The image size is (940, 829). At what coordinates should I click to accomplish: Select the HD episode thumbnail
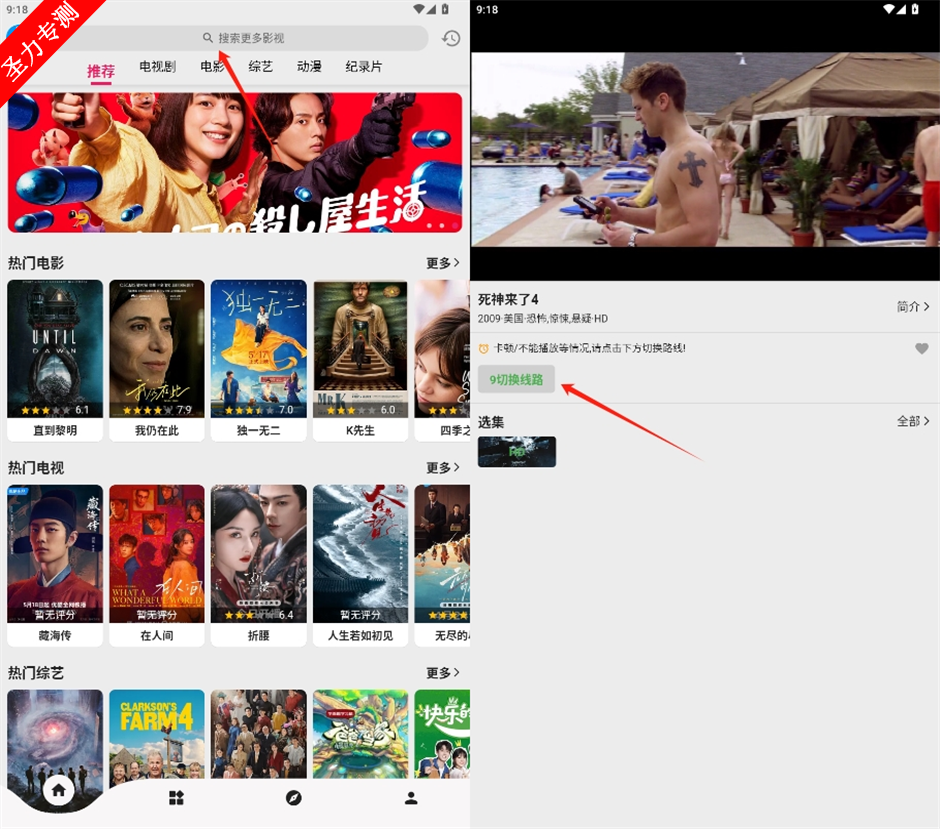pos(517,452)
